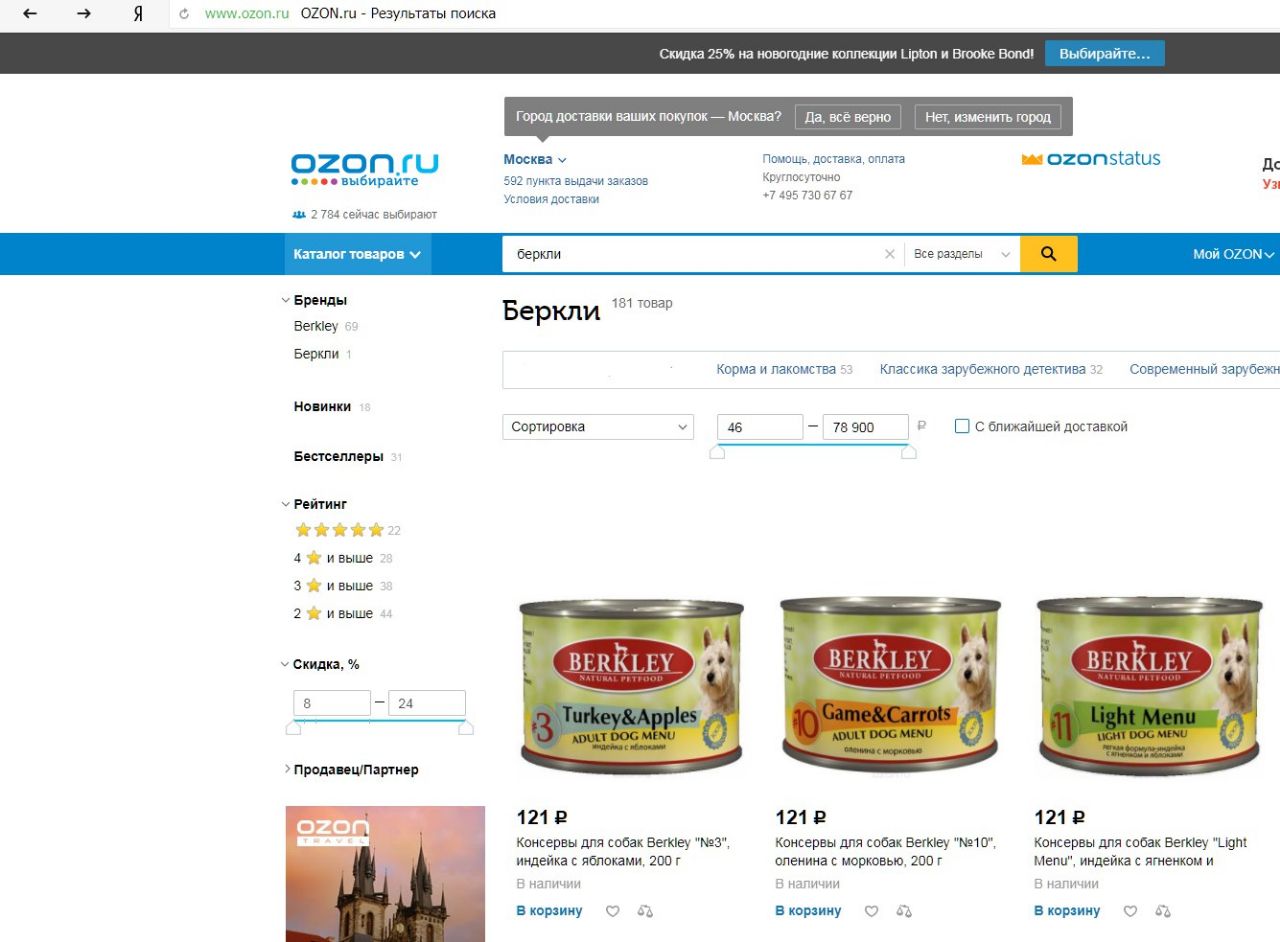Open 'Все разделы' search category dropdown

click(x=962, y=254)
